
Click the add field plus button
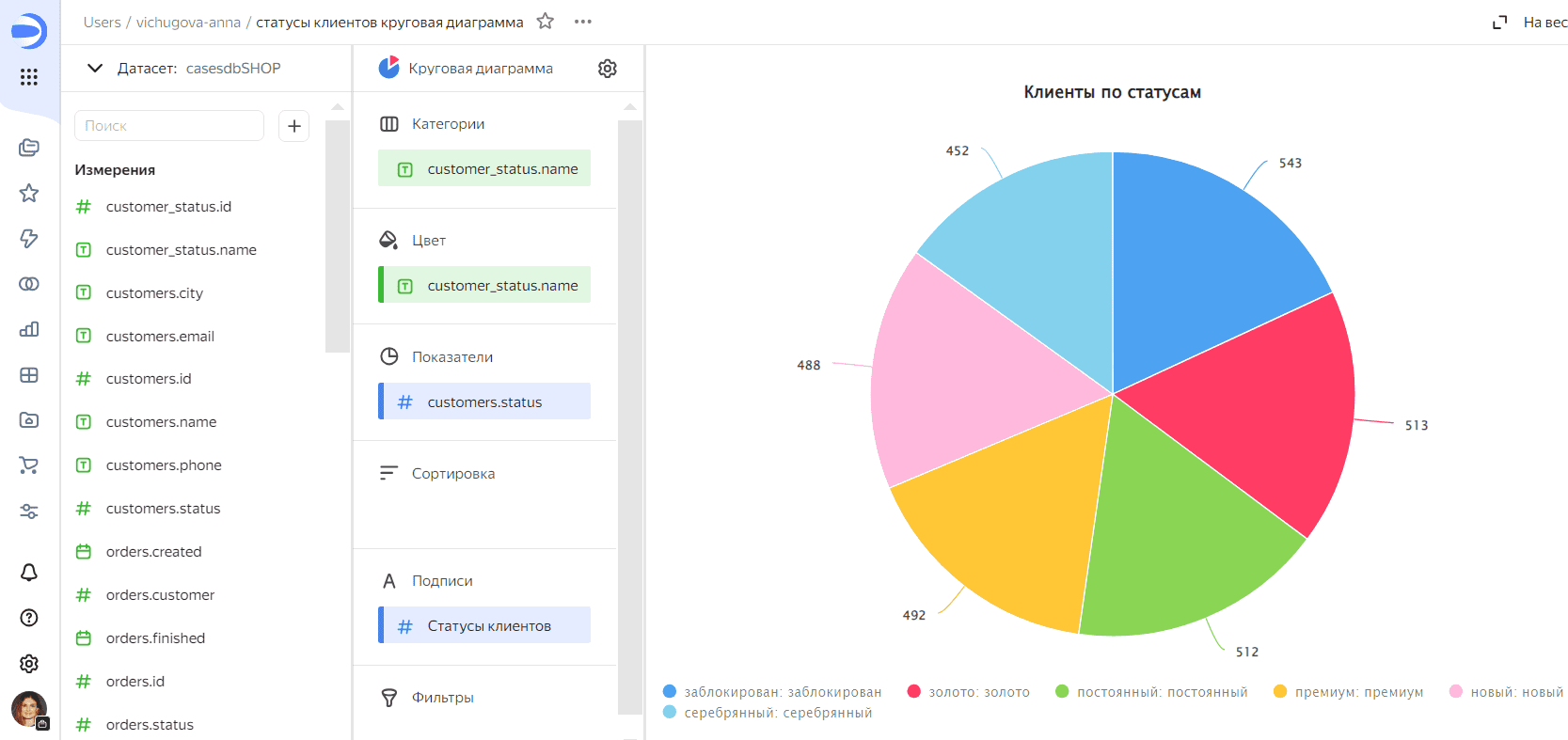tap(294, 126)
